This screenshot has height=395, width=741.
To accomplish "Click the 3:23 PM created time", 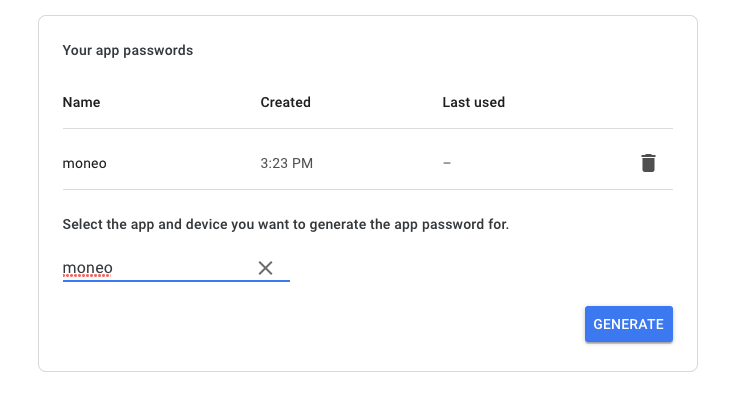I will (286, 163).
